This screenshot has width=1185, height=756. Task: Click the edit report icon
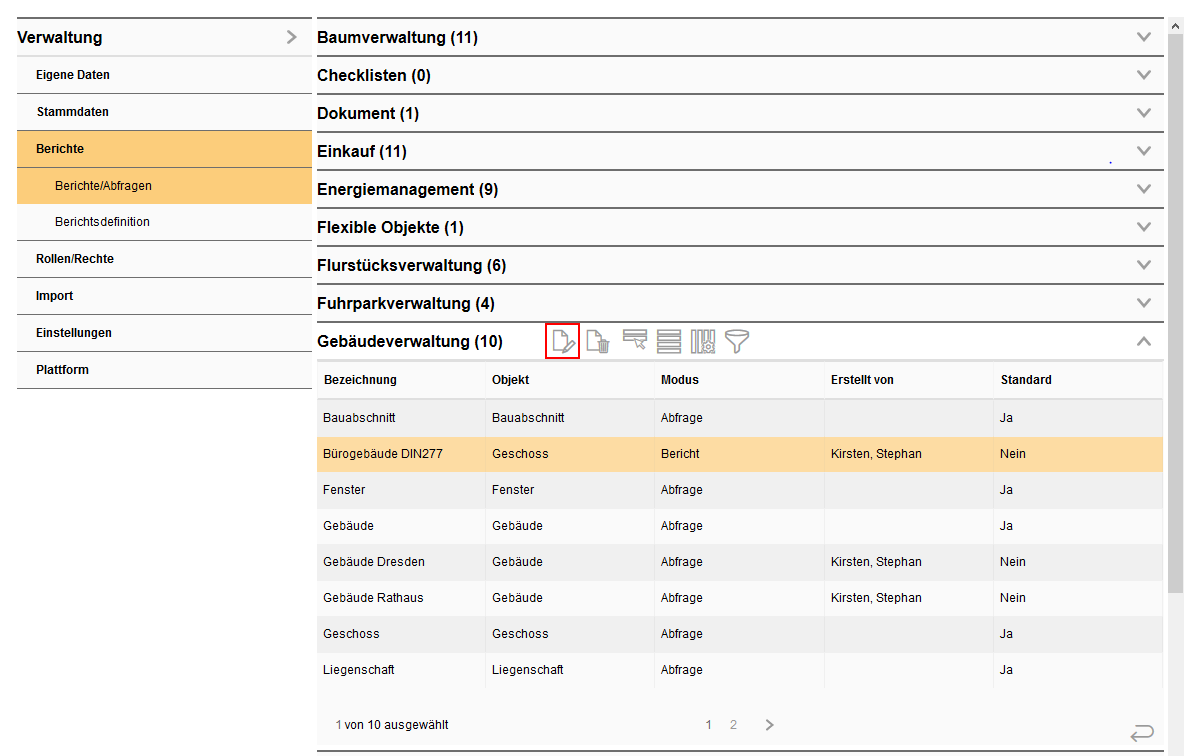(x=563, y=342)
